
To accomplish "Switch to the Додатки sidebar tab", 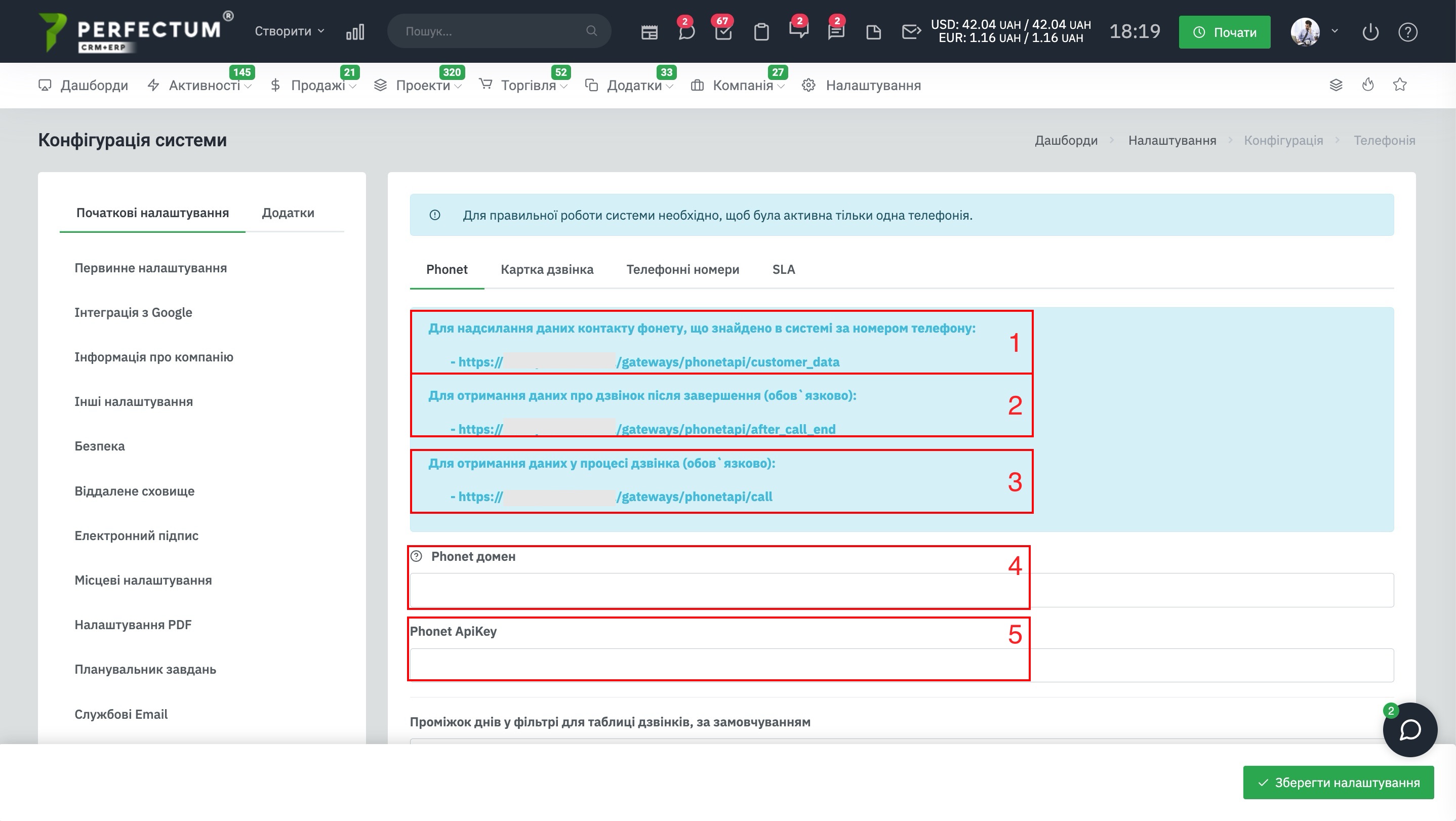I will [288, 213].
